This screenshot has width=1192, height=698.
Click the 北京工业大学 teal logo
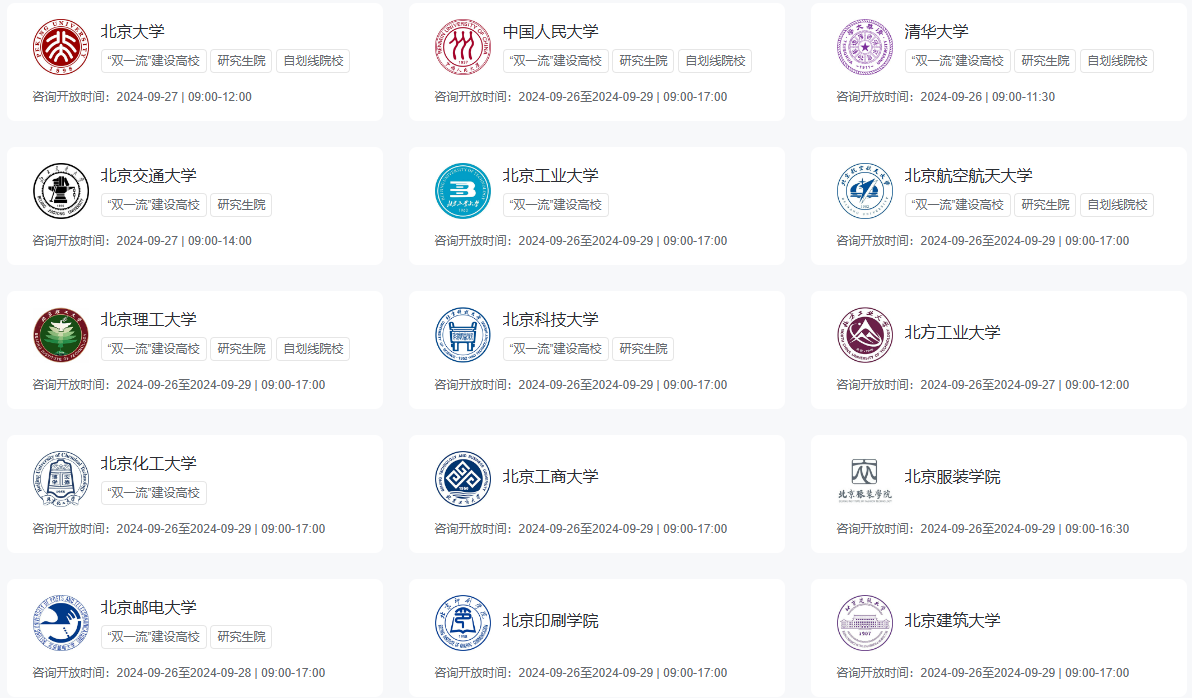[463, 191]
